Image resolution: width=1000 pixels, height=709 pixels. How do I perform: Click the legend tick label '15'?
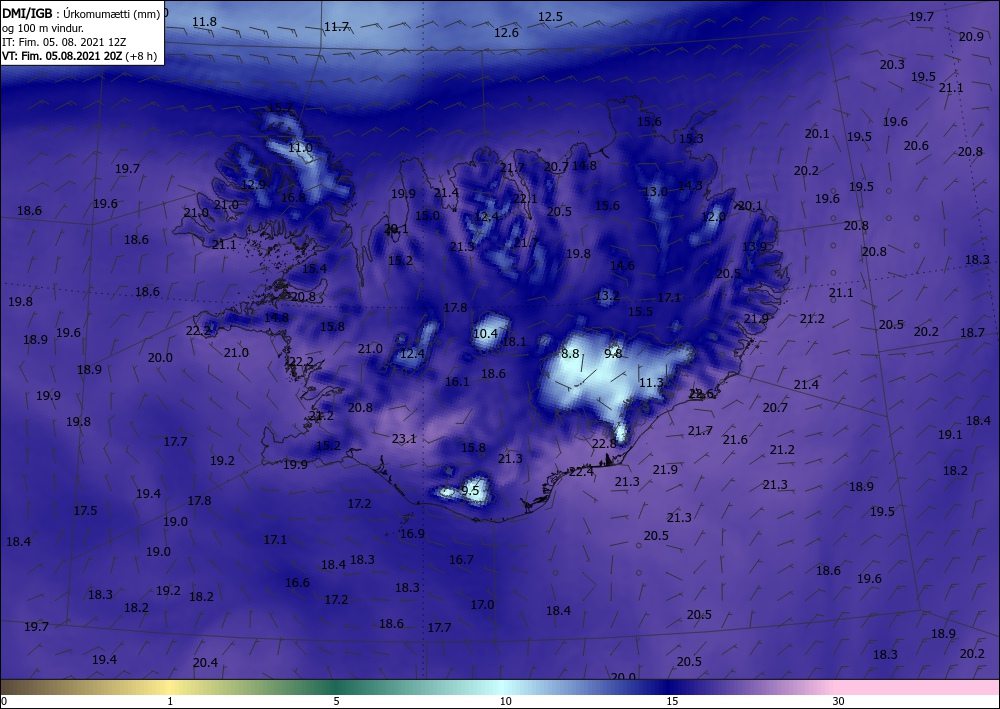tap(672, 702)
